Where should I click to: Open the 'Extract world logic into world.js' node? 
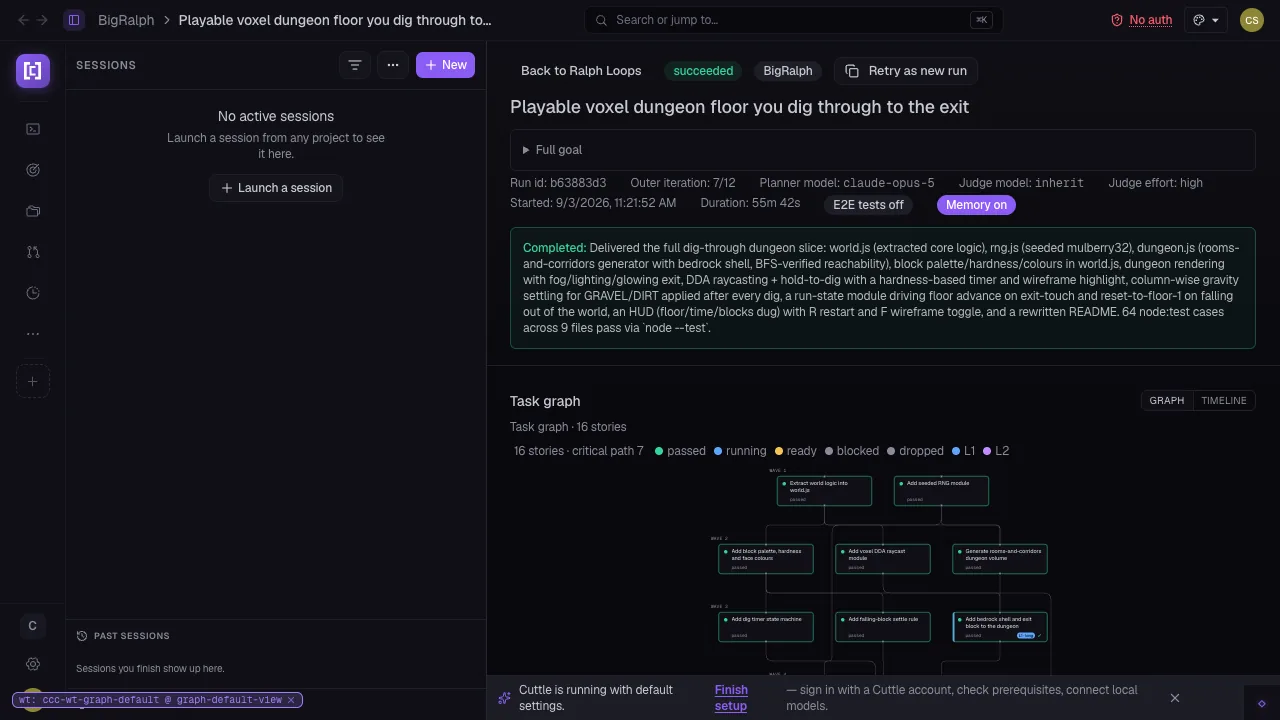click(x=824, y=491)
